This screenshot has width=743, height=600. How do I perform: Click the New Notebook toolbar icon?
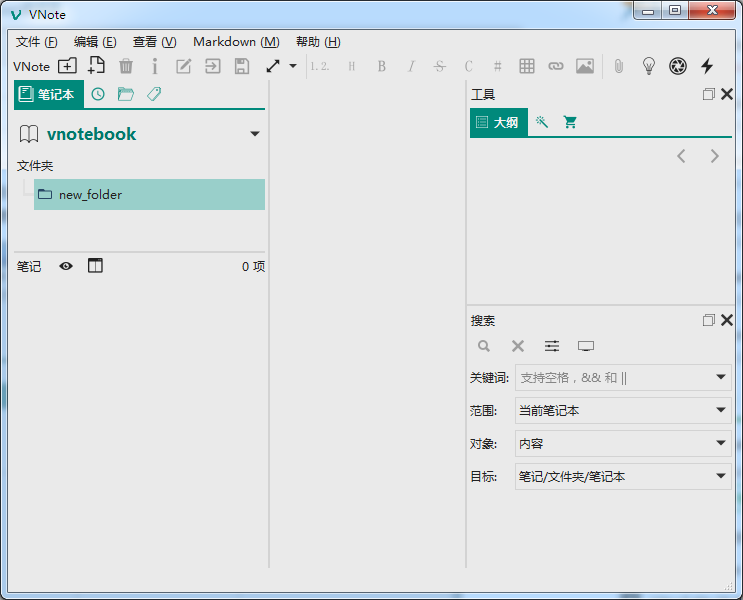tap(67, 66)
